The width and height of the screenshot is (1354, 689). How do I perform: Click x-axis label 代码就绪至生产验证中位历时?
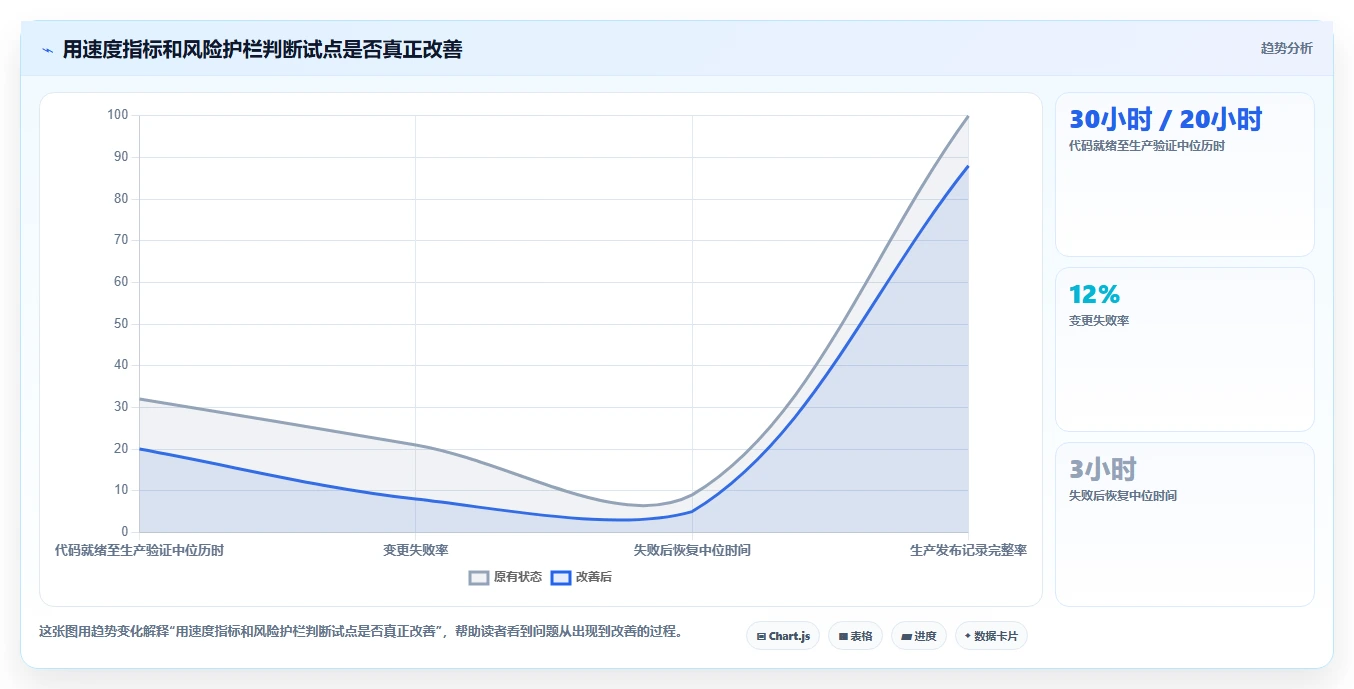pos(139,550)
